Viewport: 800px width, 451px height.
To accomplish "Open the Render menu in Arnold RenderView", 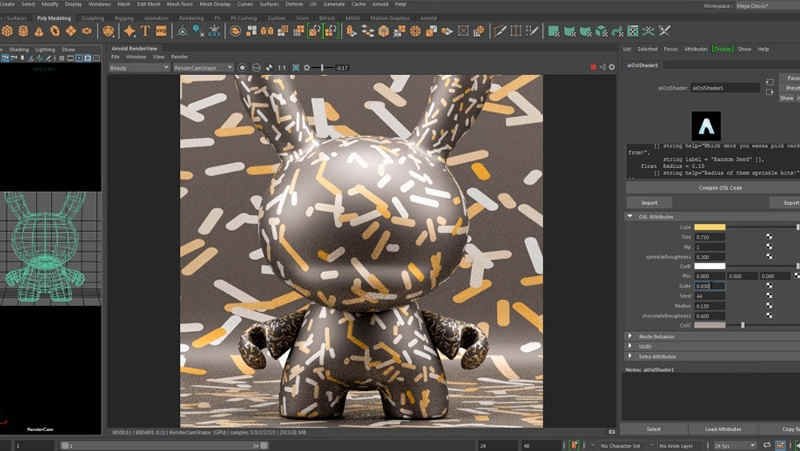I will [179, 57].
